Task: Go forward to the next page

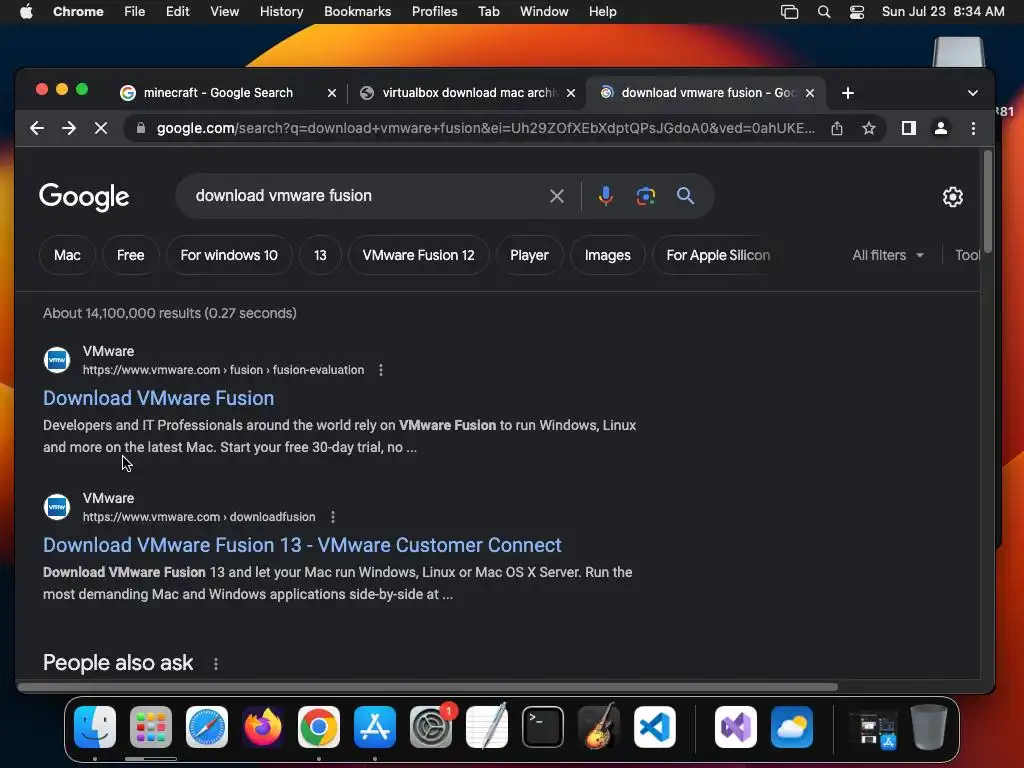Action: pos(69,128)
